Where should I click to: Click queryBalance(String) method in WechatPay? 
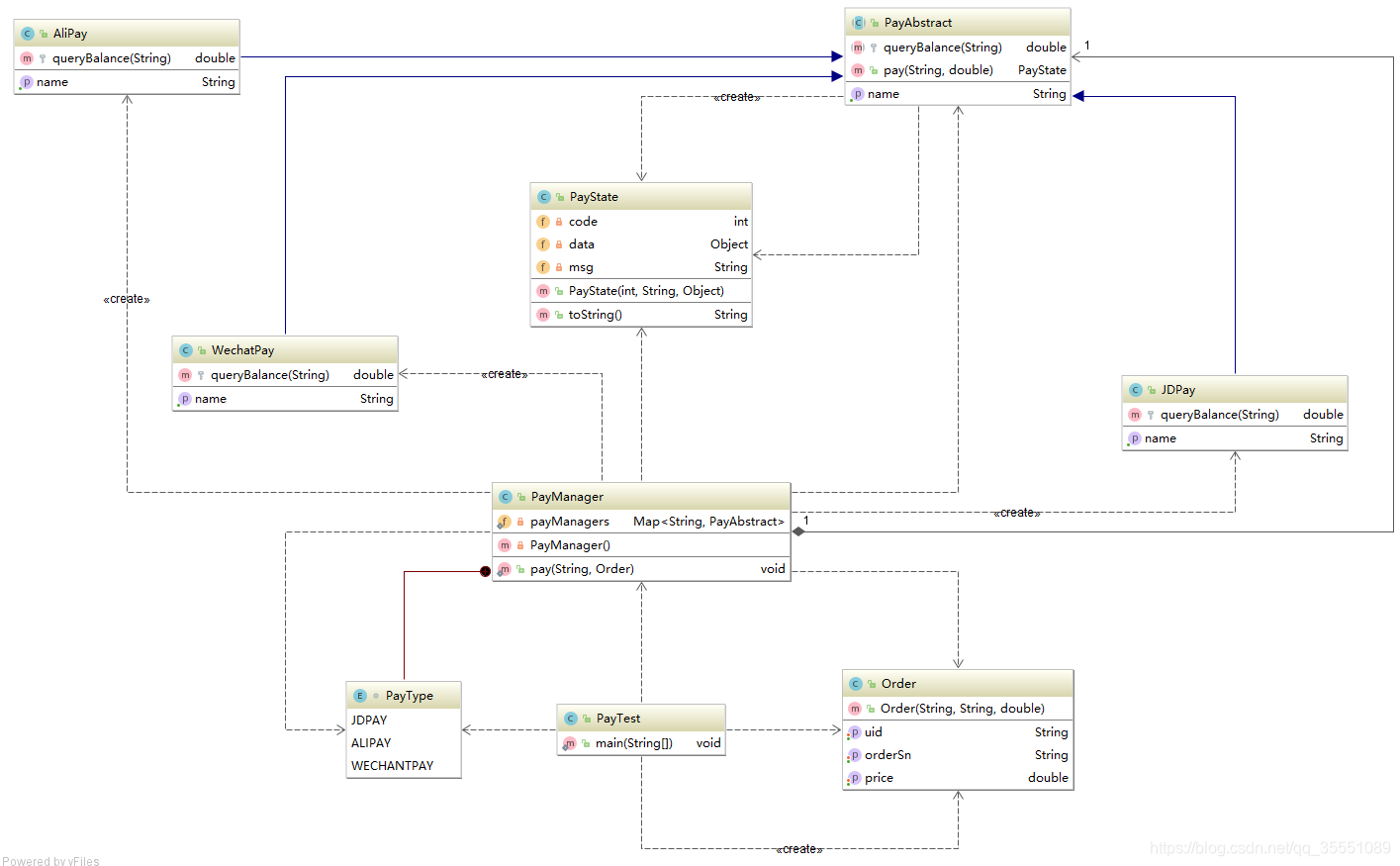pyautogui.click(x=270, y=375)
